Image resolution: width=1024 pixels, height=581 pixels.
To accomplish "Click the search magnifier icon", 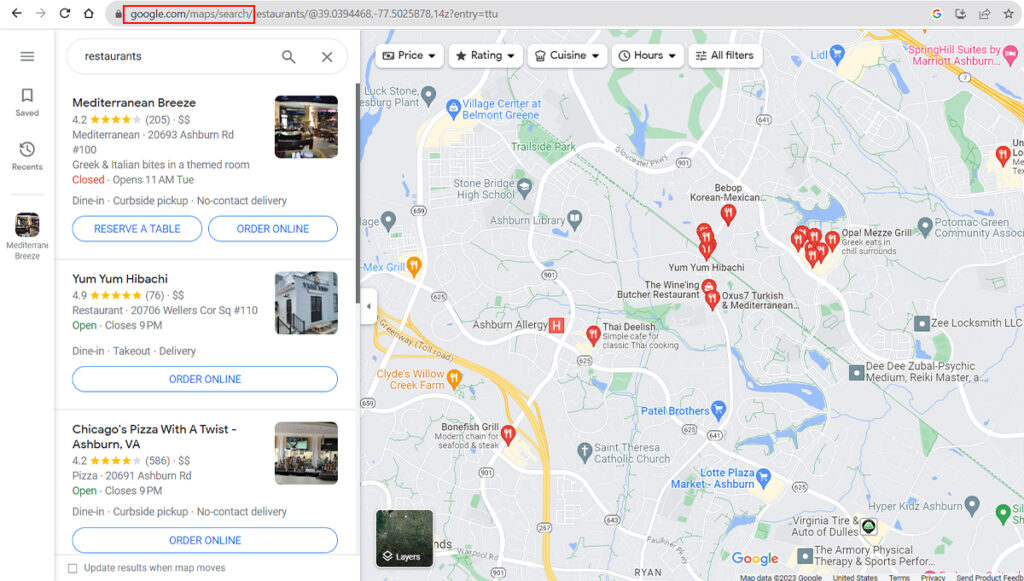I will tap(288, 57).
